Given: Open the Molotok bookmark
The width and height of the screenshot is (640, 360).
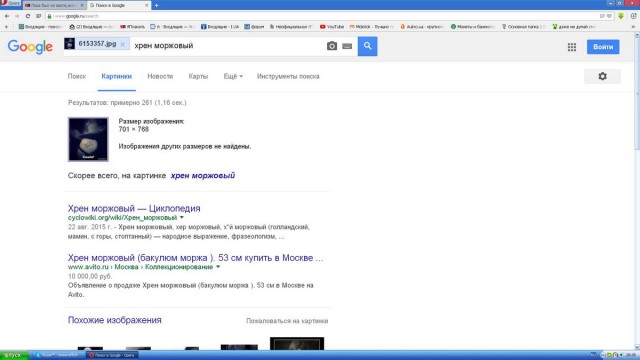Looking at the screenshot, I should (x=371, y=27).
